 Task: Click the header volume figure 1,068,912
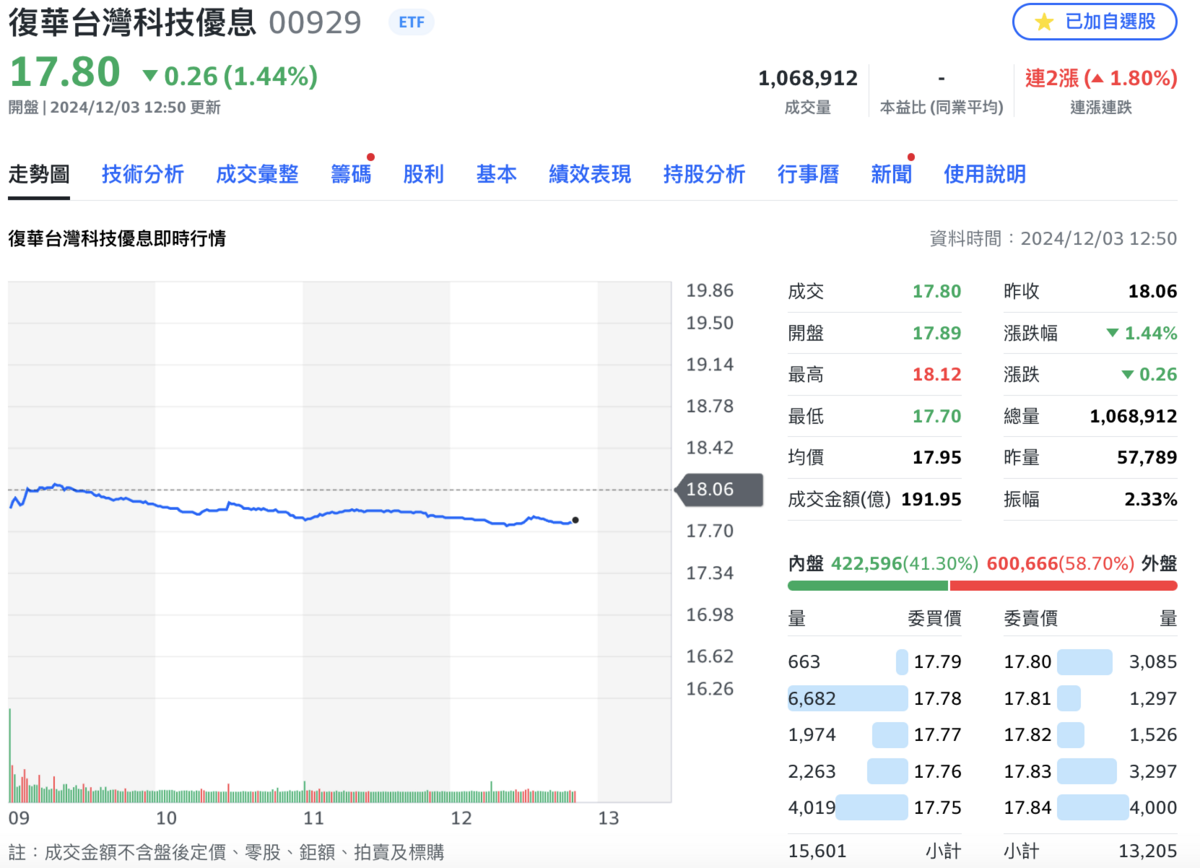tap(808, 78)
